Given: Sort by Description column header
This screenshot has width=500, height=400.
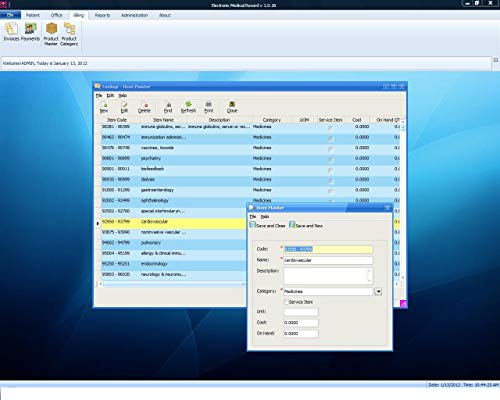Looking at the screenshot, I should tap(219, 120).
